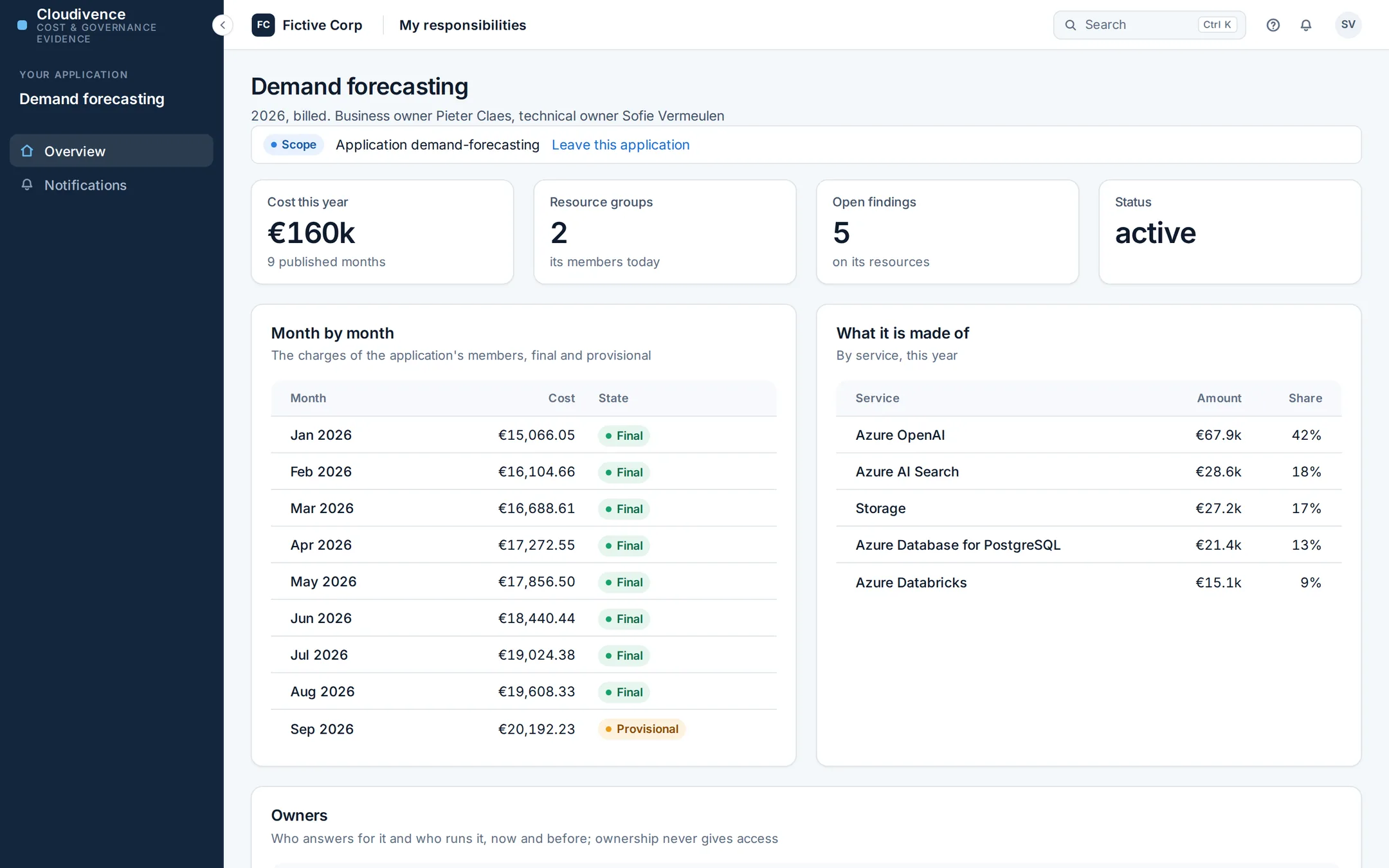The height and width of the screenshot is (868, 1389).
Task: Click the Fictive Corp organization name
Action: coord(322,25)
